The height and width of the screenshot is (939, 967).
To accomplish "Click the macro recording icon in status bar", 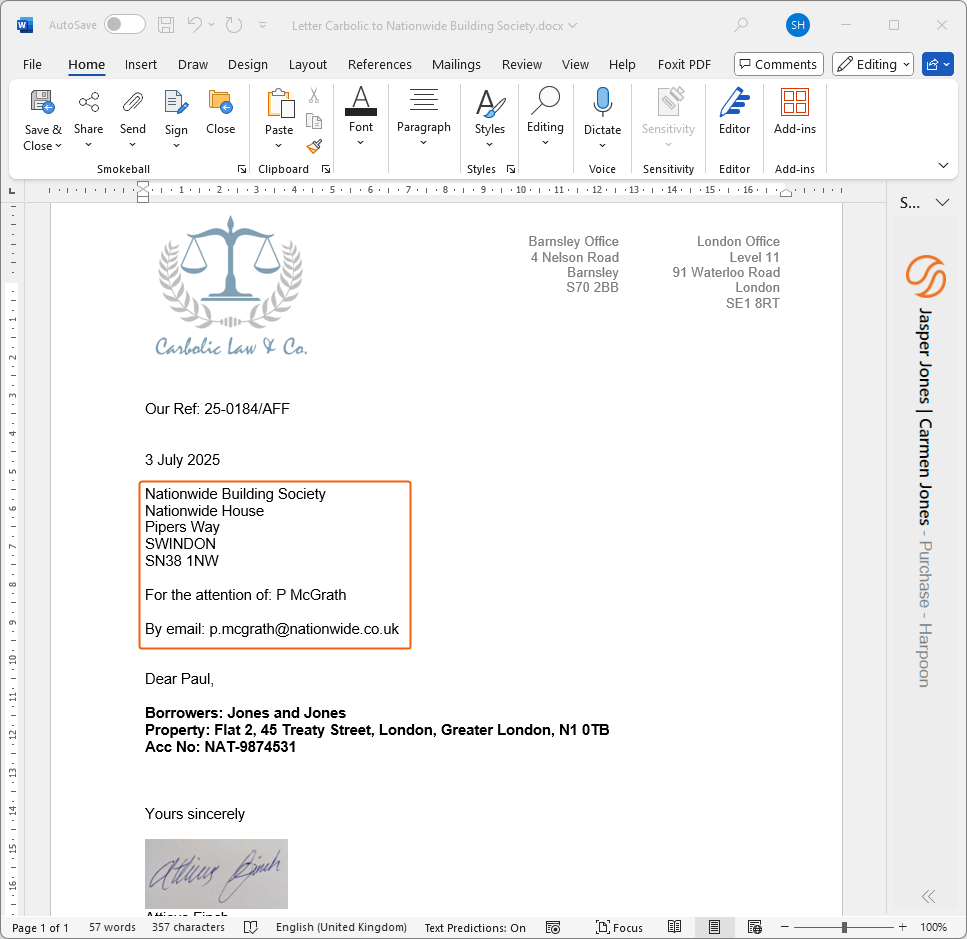I will (x=553, y=927).
